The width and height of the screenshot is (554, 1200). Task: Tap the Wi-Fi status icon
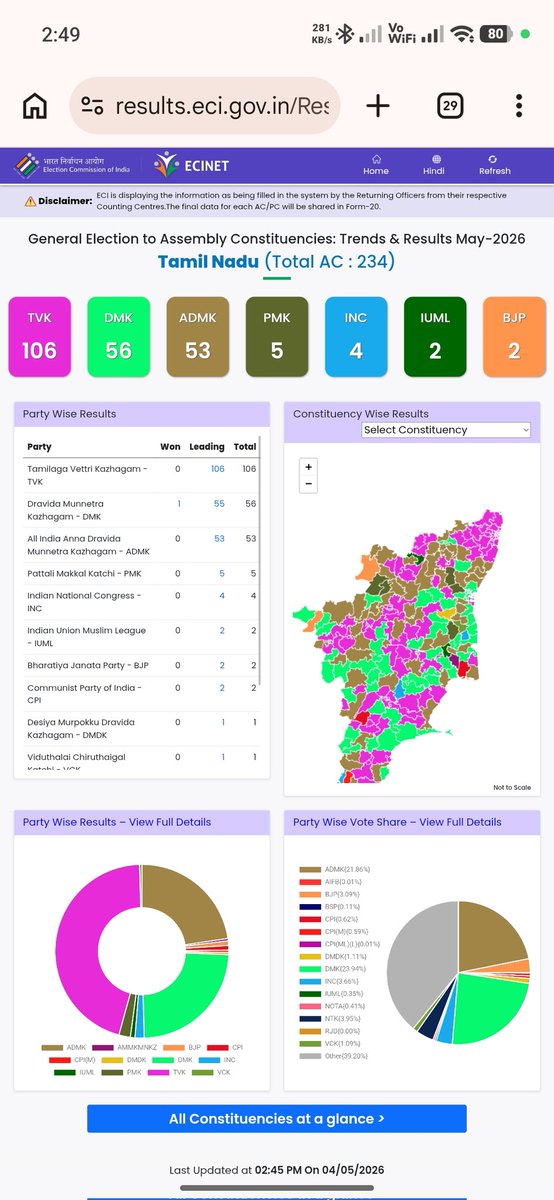tap(462, 34)
